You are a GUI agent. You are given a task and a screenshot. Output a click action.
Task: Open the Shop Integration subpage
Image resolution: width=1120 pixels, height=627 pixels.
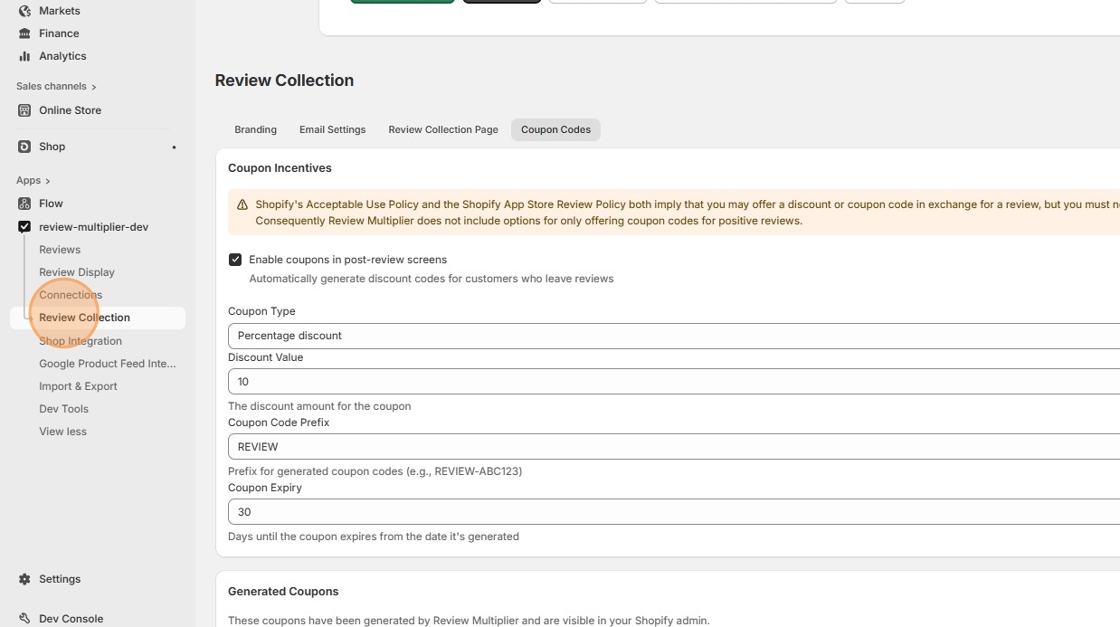coord(80,341)
